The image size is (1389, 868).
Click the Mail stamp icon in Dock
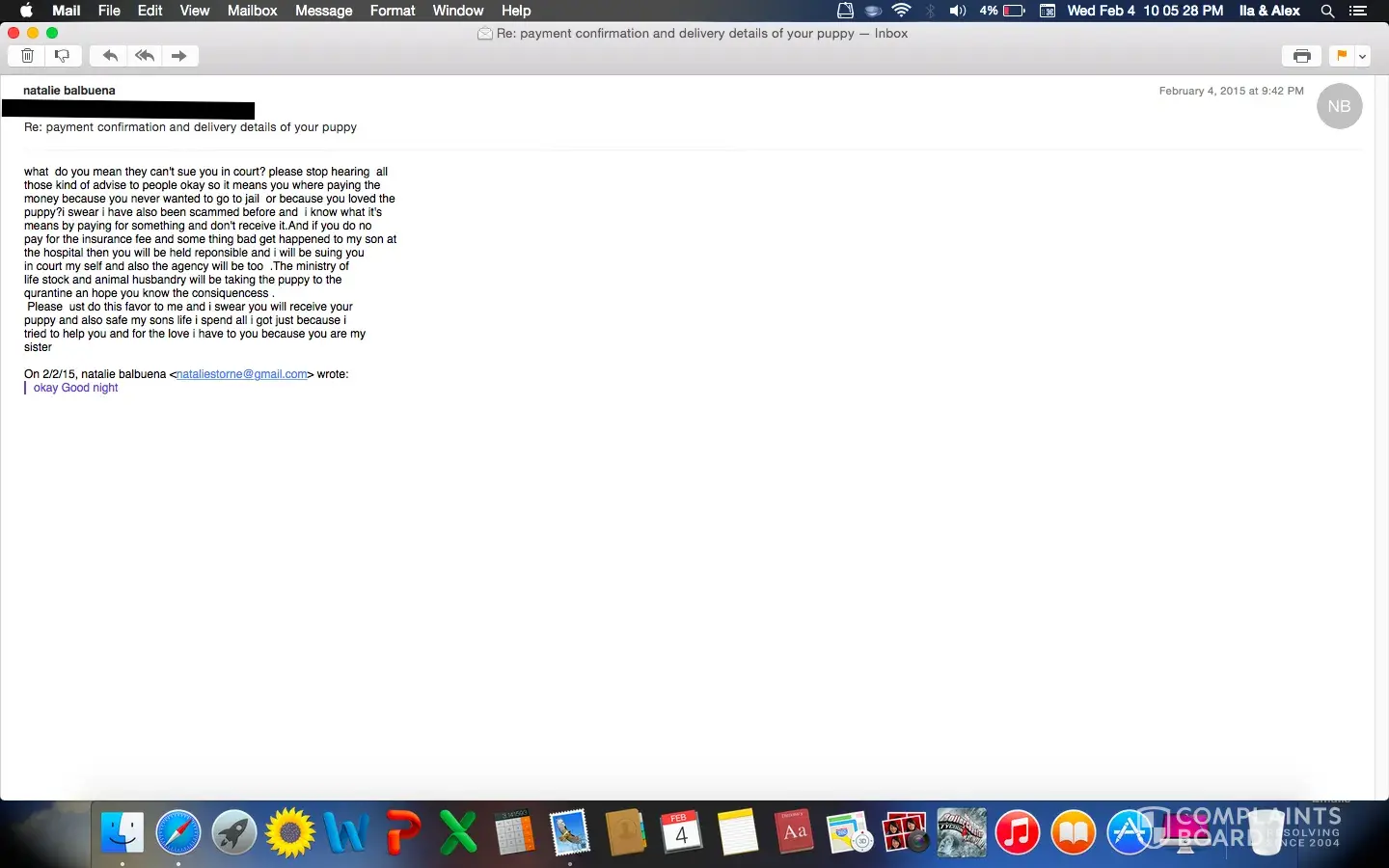pyautogui.click(x=570, y=832)
